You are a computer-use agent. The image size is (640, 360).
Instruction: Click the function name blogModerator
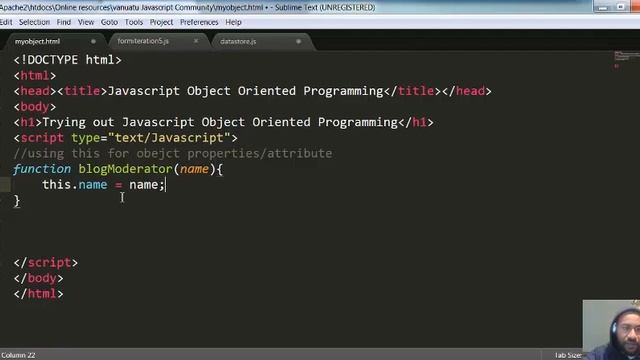tap(125, 169)
